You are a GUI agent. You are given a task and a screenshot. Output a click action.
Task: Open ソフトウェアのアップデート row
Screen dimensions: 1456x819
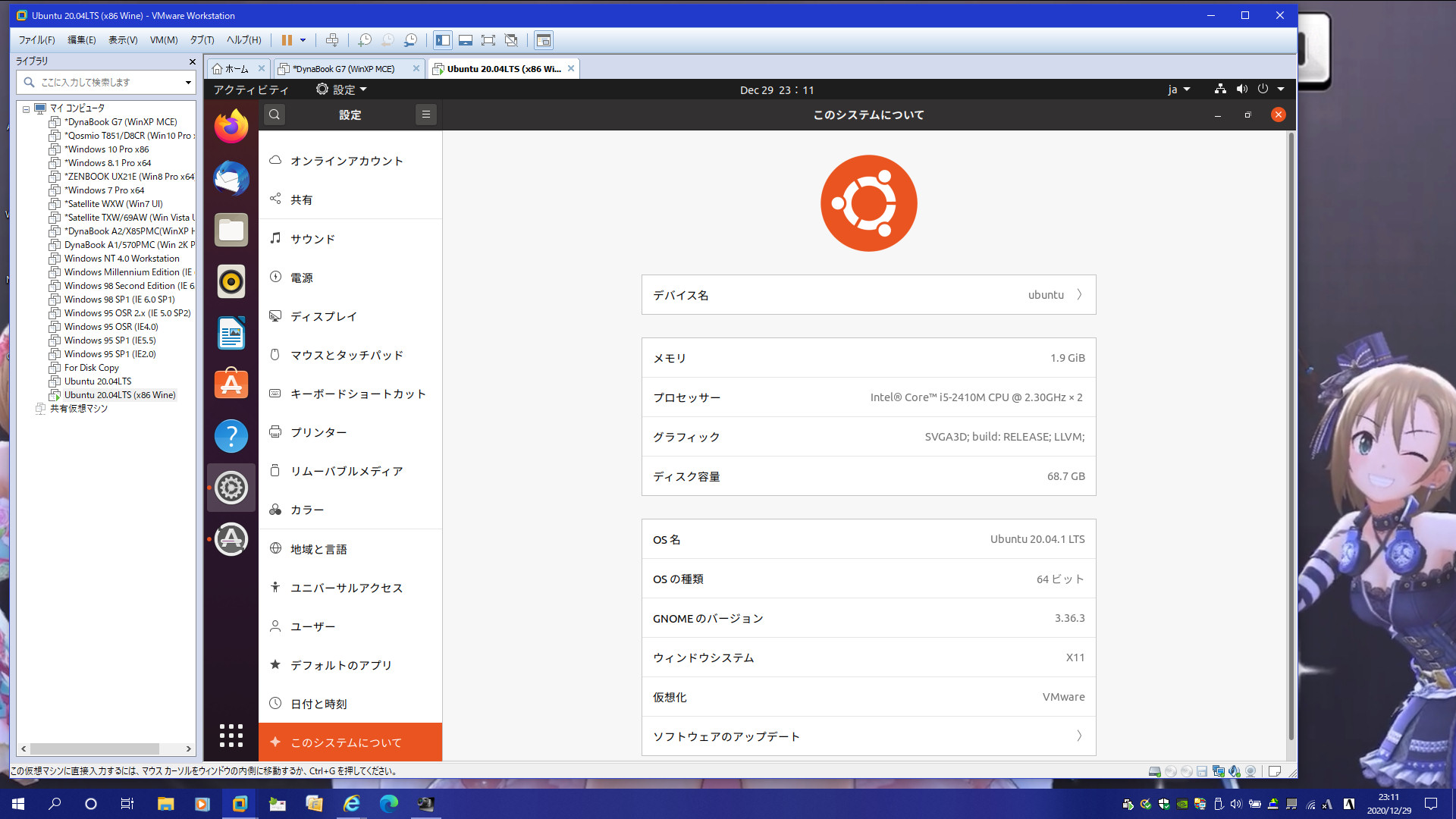click(869, 736)
